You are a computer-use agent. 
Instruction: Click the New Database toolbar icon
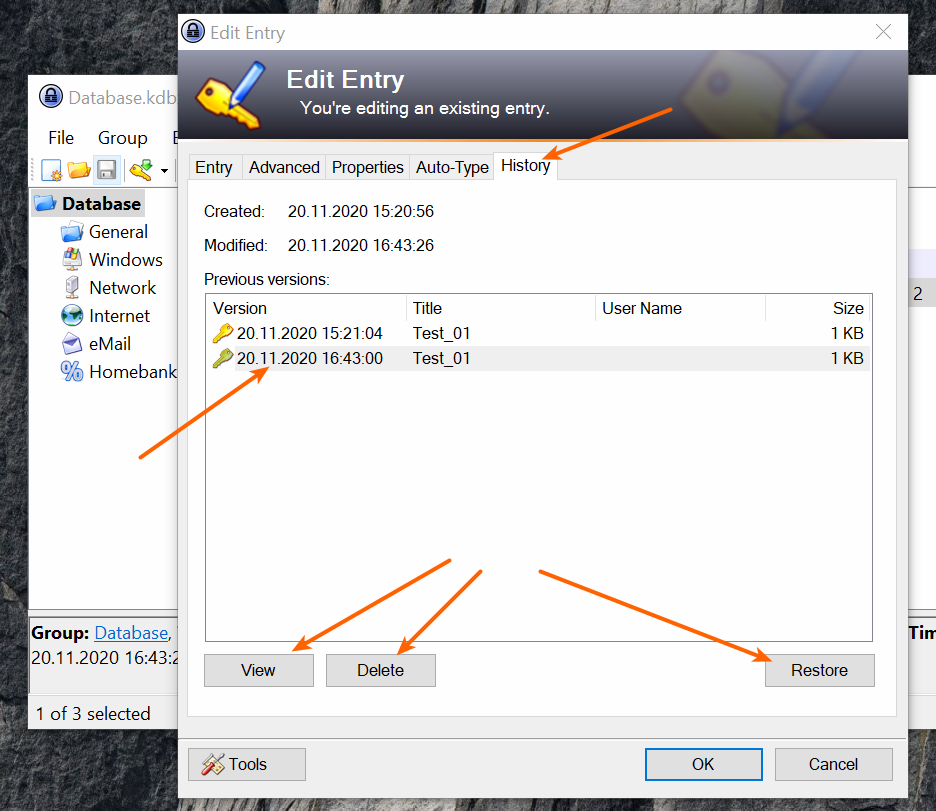(x=52, y=170)
